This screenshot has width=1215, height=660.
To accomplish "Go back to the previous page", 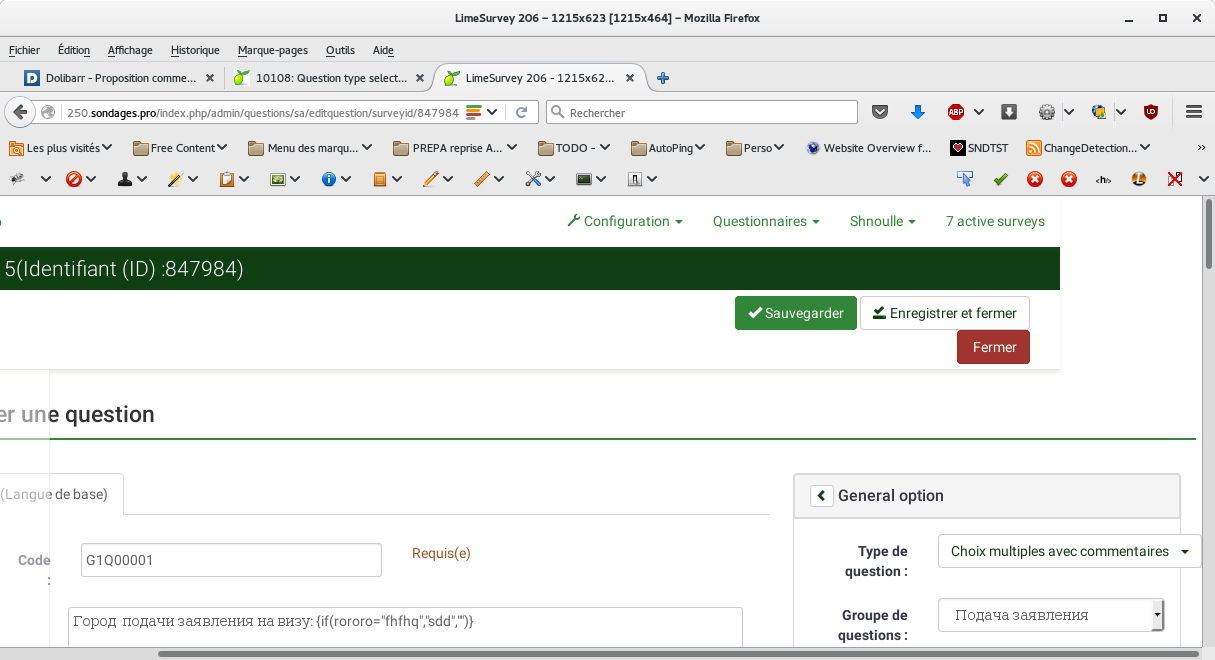I will tap(20, 112).
